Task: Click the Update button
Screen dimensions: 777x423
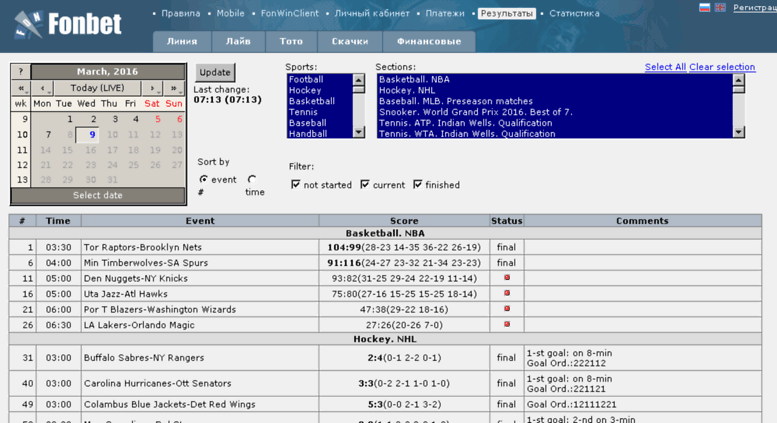Action: tap(215, 72)
